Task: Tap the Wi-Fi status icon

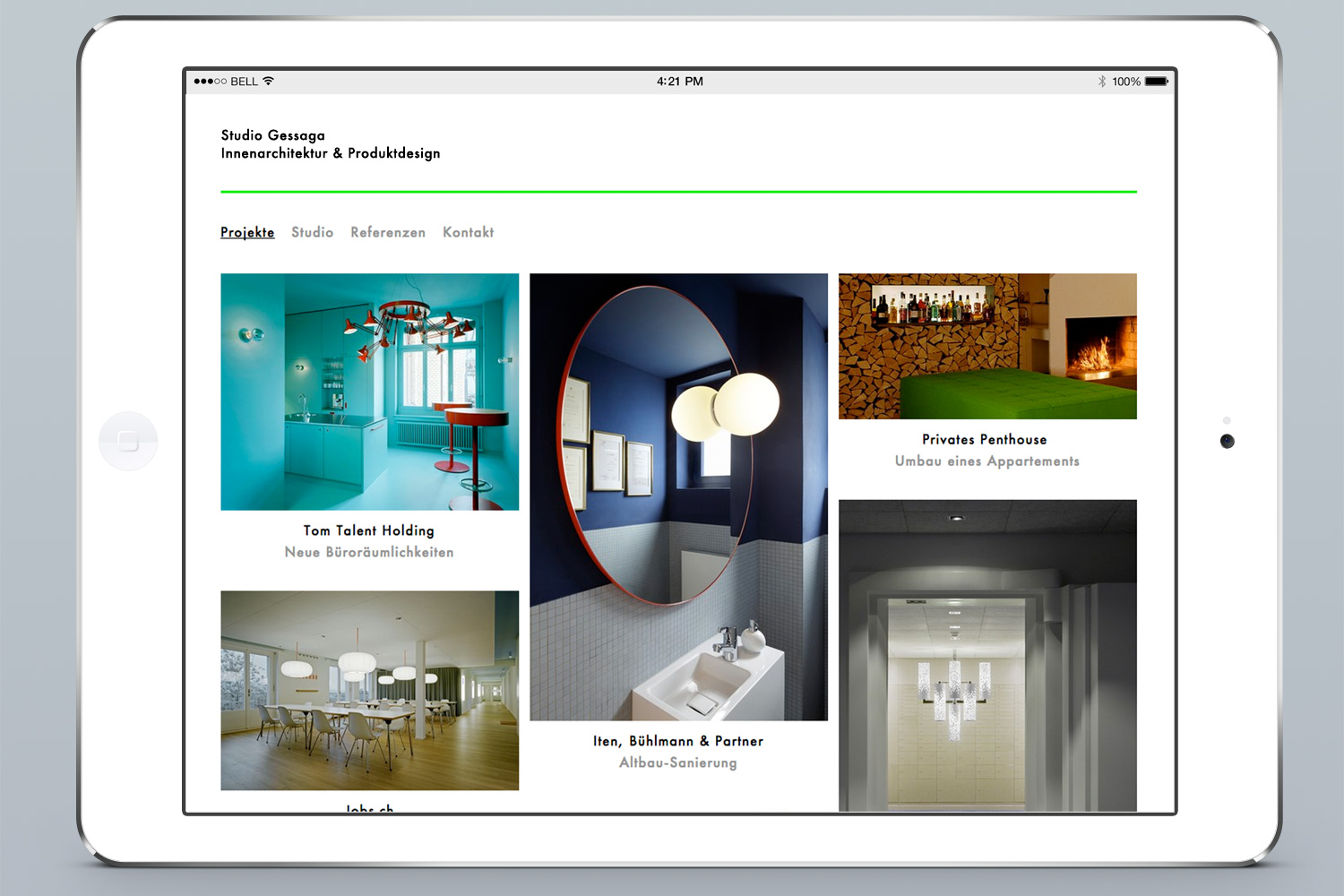Action: [268, 81]
